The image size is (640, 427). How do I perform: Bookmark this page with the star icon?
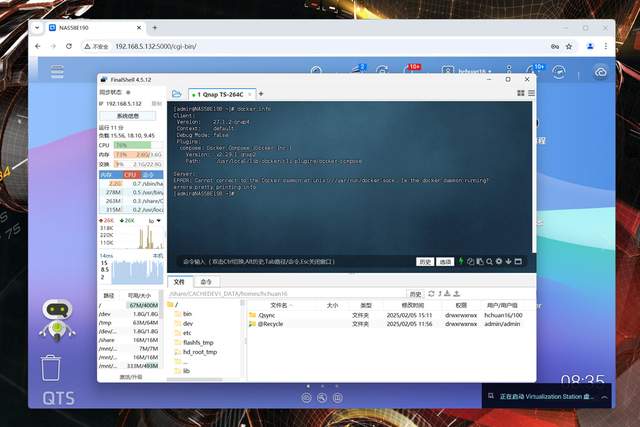tap(569, 47)
